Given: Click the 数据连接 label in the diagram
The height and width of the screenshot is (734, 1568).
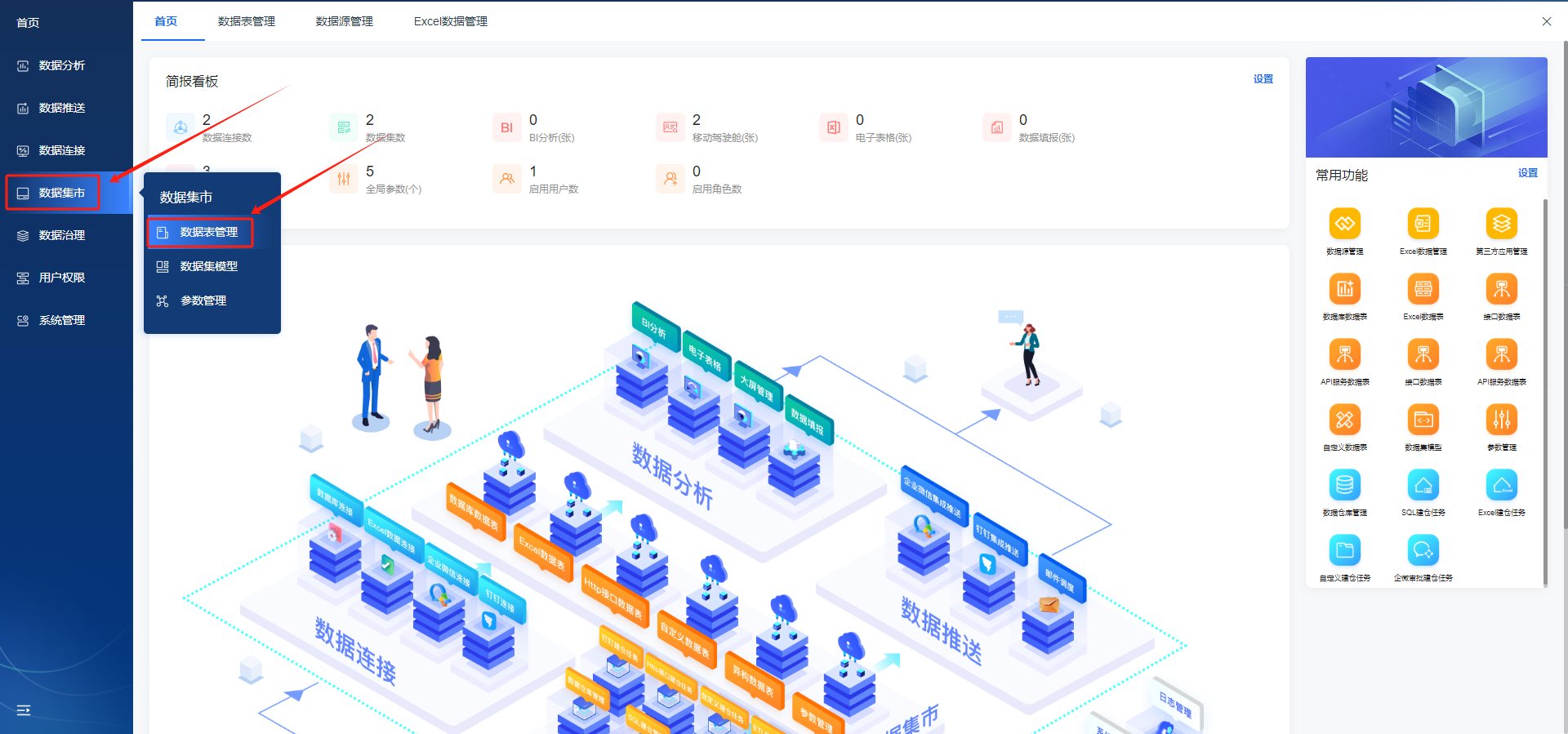Looking at the screenshot, I should (x=356, y=652).
